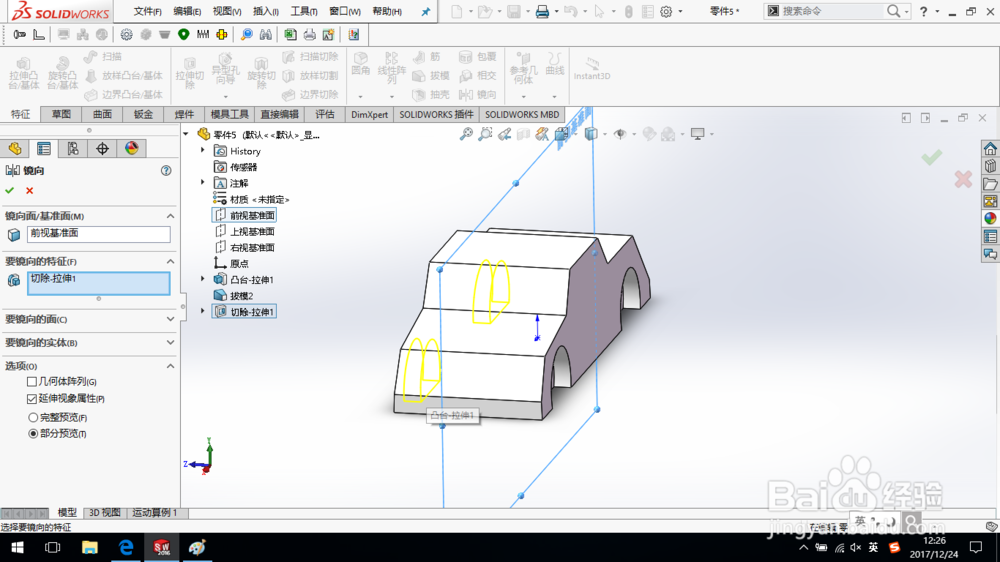Select 右视基准面 in feature tree

pos(245,248)
